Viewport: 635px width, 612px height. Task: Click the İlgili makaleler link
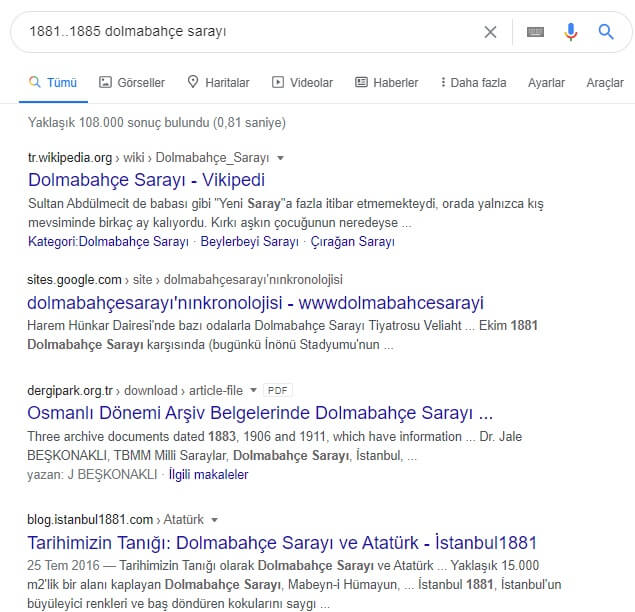click(208, 474)
